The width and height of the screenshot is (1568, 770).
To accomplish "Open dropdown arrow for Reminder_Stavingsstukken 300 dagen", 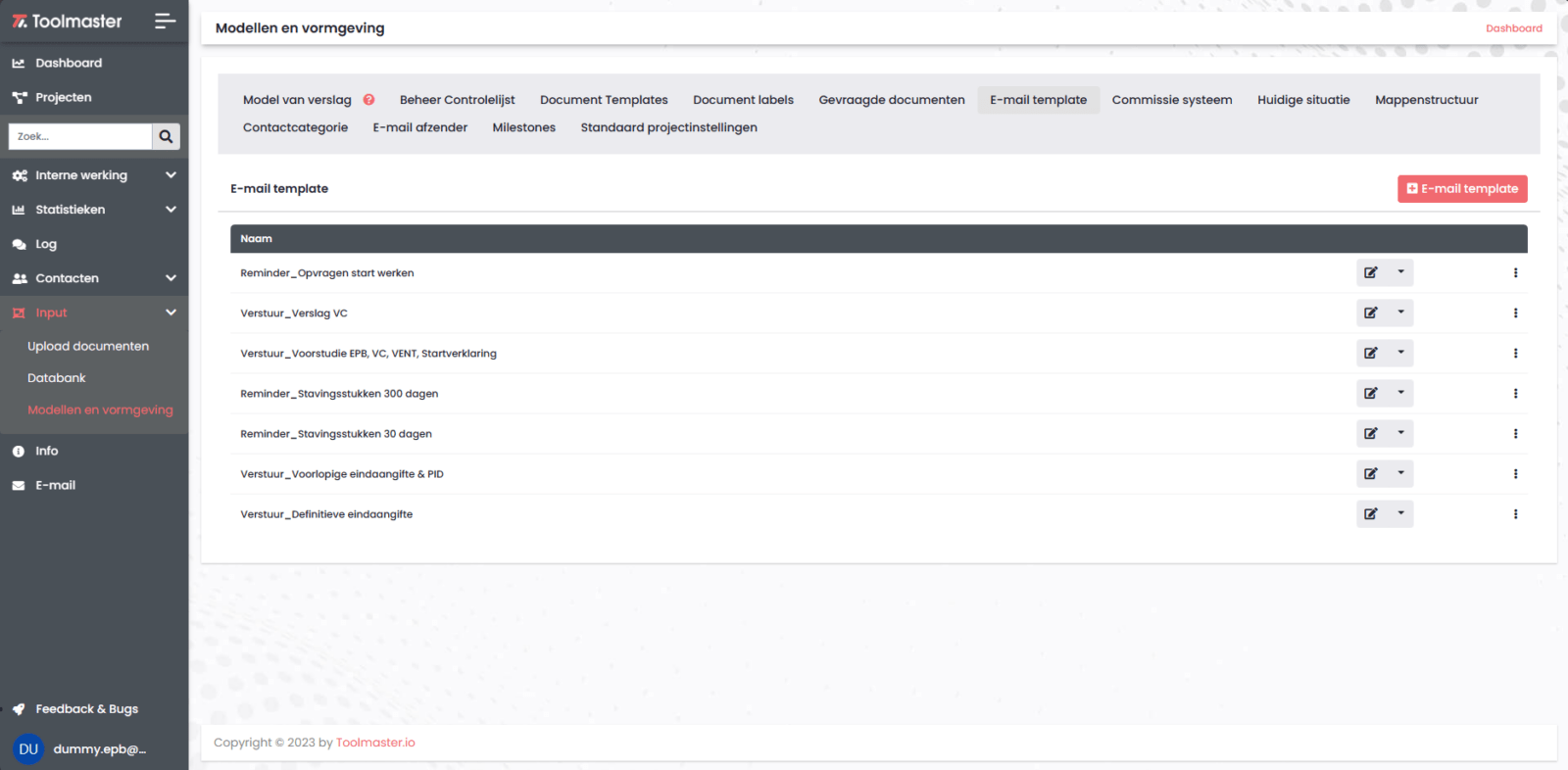I will pos(1400,394).
